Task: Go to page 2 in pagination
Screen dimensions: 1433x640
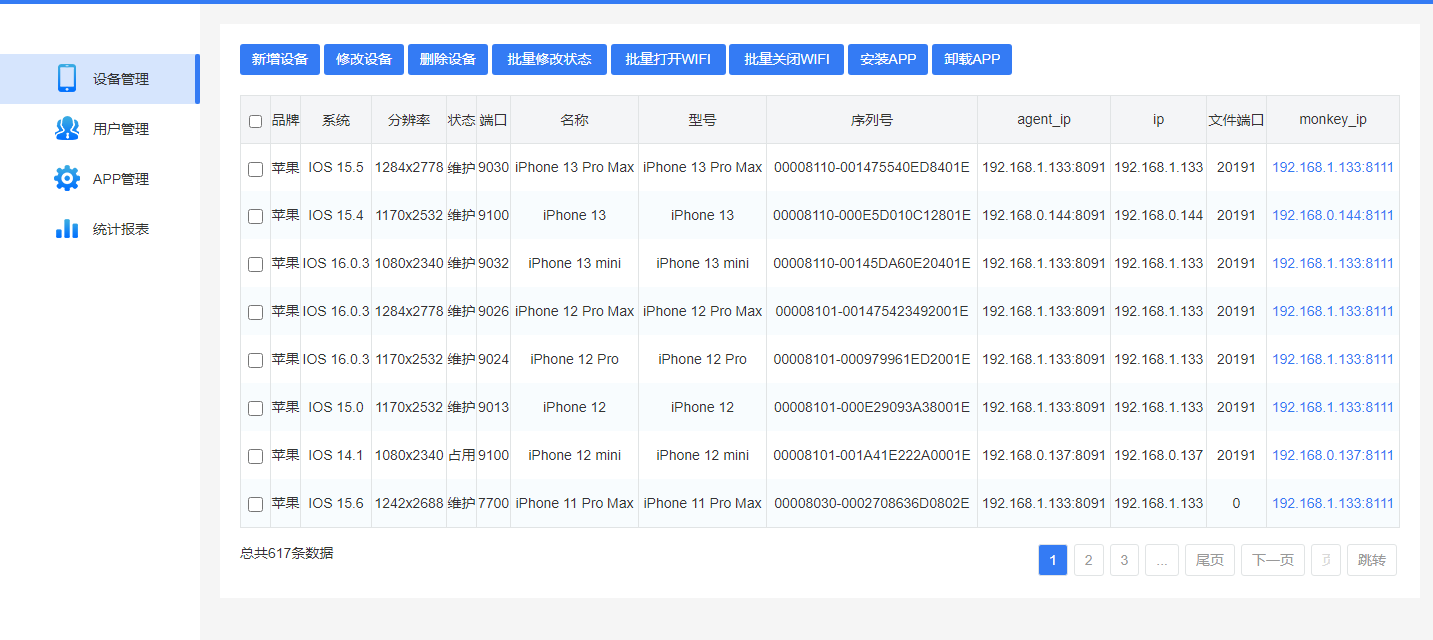Action: (x=1088, y=560)
